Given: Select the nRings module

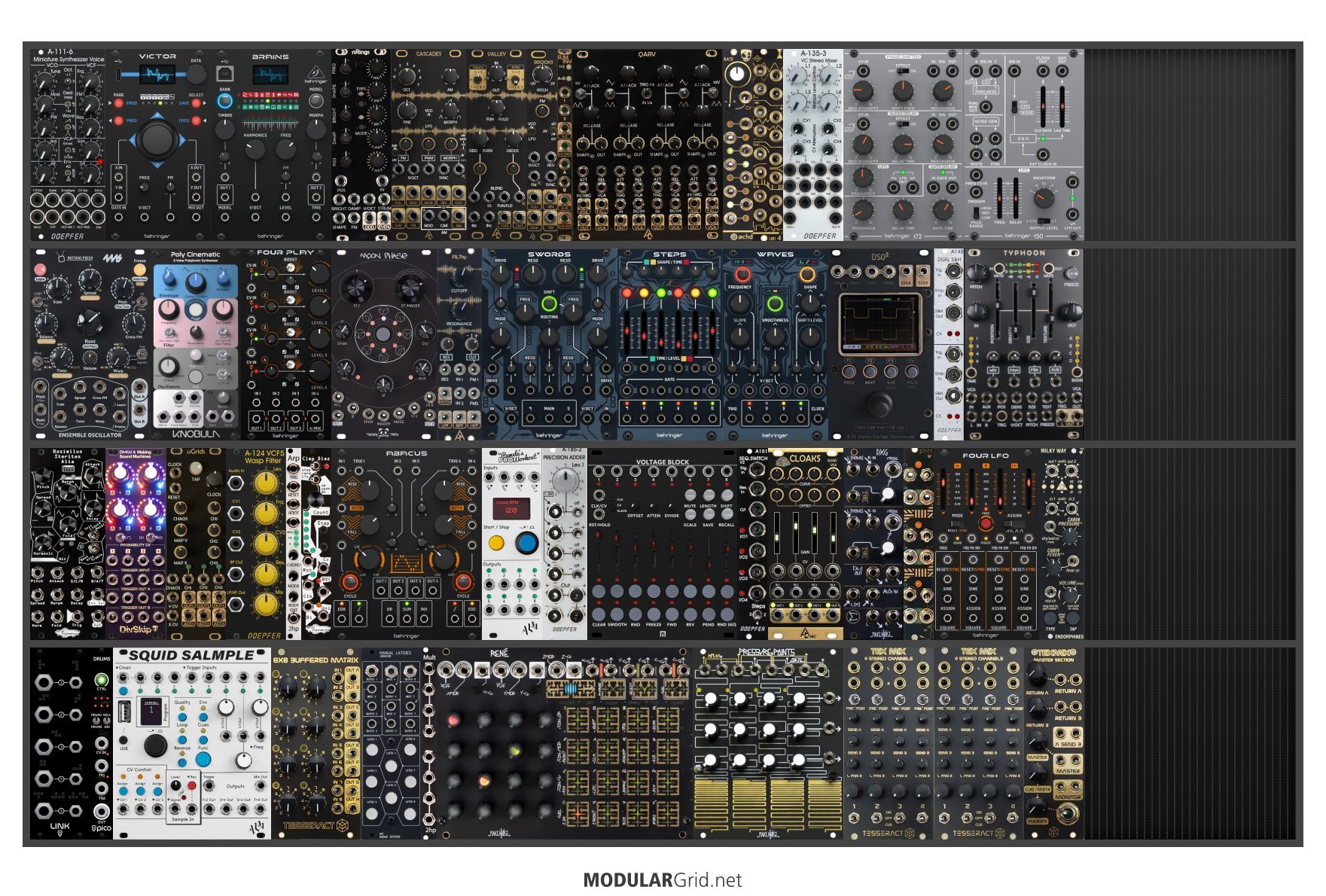Looking at the screenshot, I should [x=361, y=145].
